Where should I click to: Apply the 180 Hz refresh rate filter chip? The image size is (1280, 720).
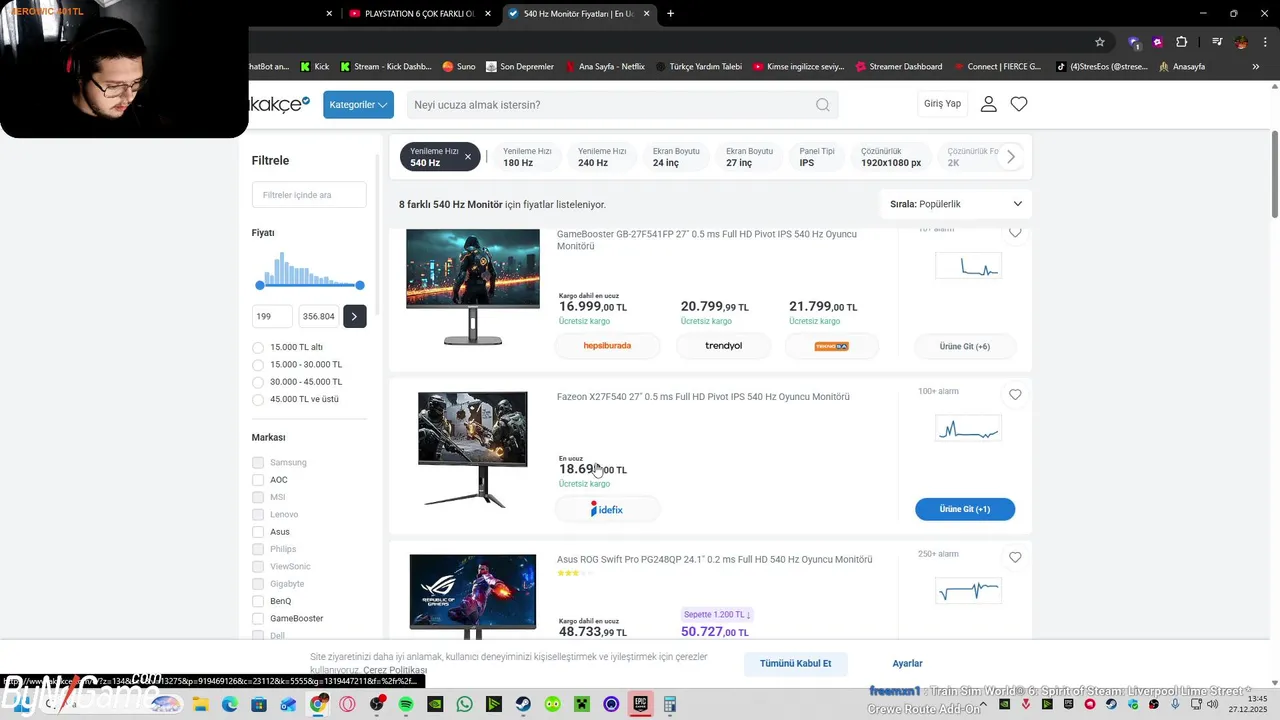527,157
